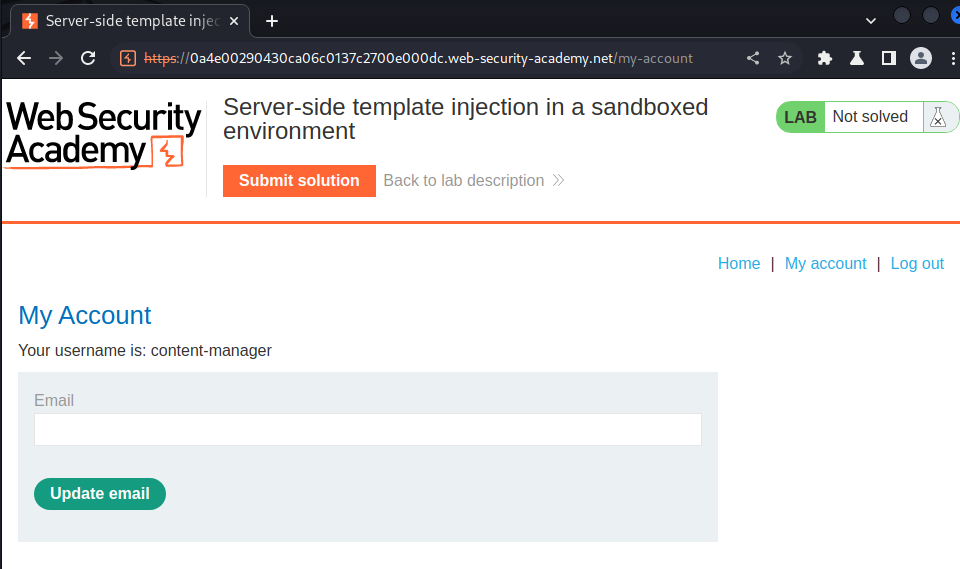This screenshot has height=569, width=960.
Task: Click the share page icon in address bar
Action: (x=753, y=58)
